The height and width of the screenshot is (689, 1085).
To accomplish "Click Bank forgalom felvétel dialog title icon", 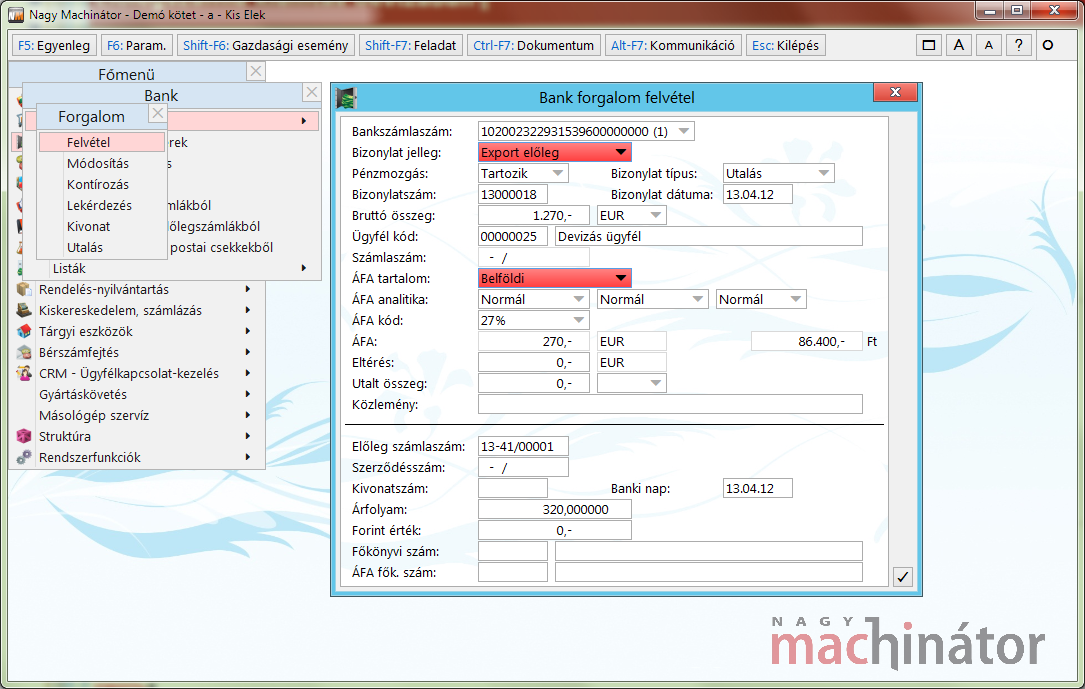I will [346, 98].
